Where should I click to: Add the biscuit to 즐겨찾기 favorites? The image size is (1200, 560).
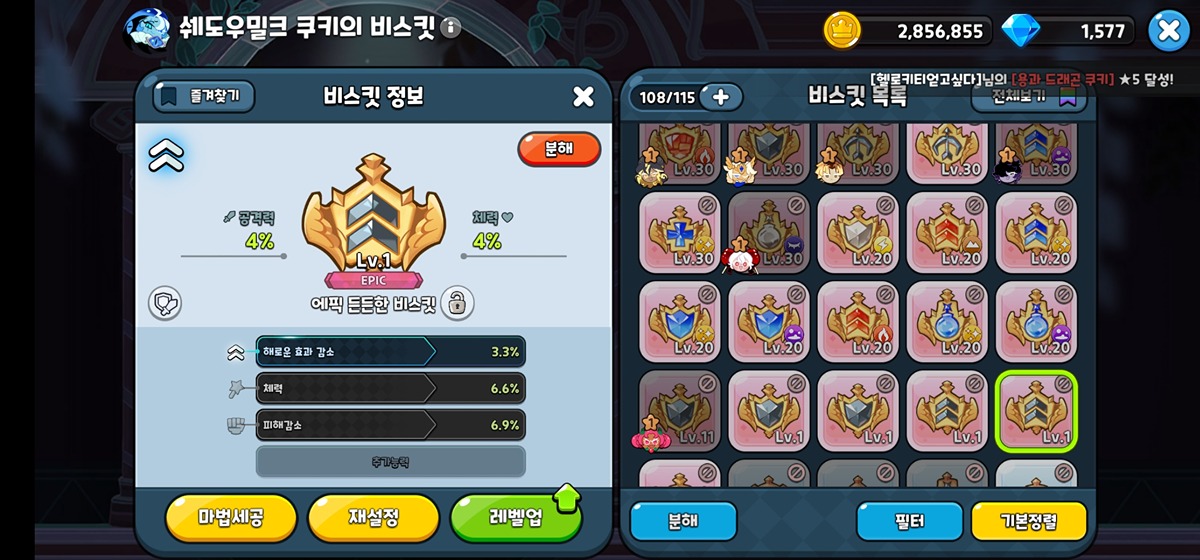204,97
